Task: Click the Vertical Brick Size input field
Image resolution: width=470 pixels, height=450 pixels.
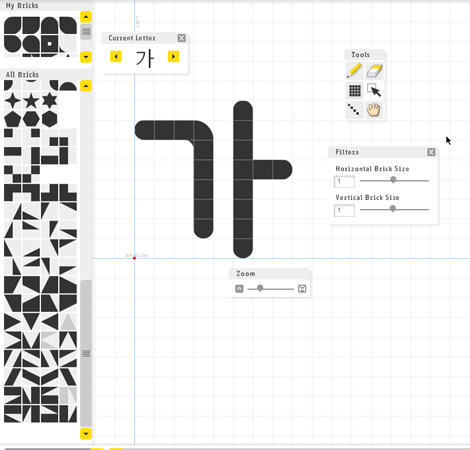Action: point(344,210)
